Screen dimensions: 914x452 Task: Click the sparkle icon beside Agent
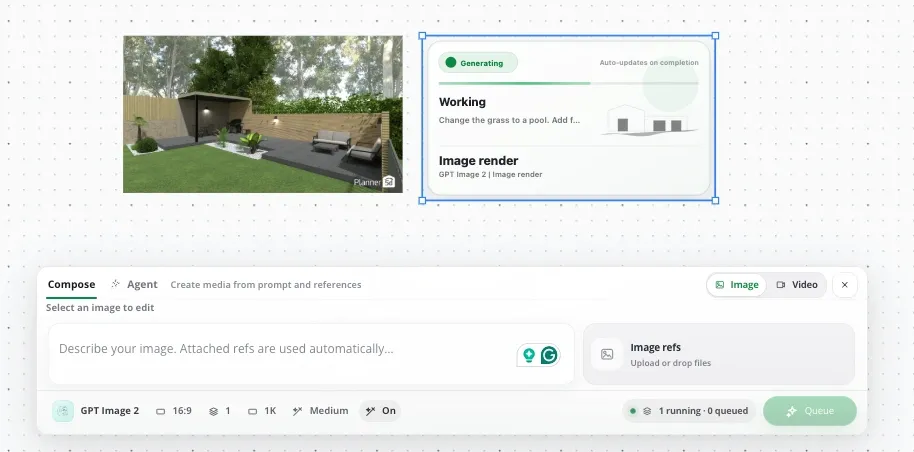115,284
